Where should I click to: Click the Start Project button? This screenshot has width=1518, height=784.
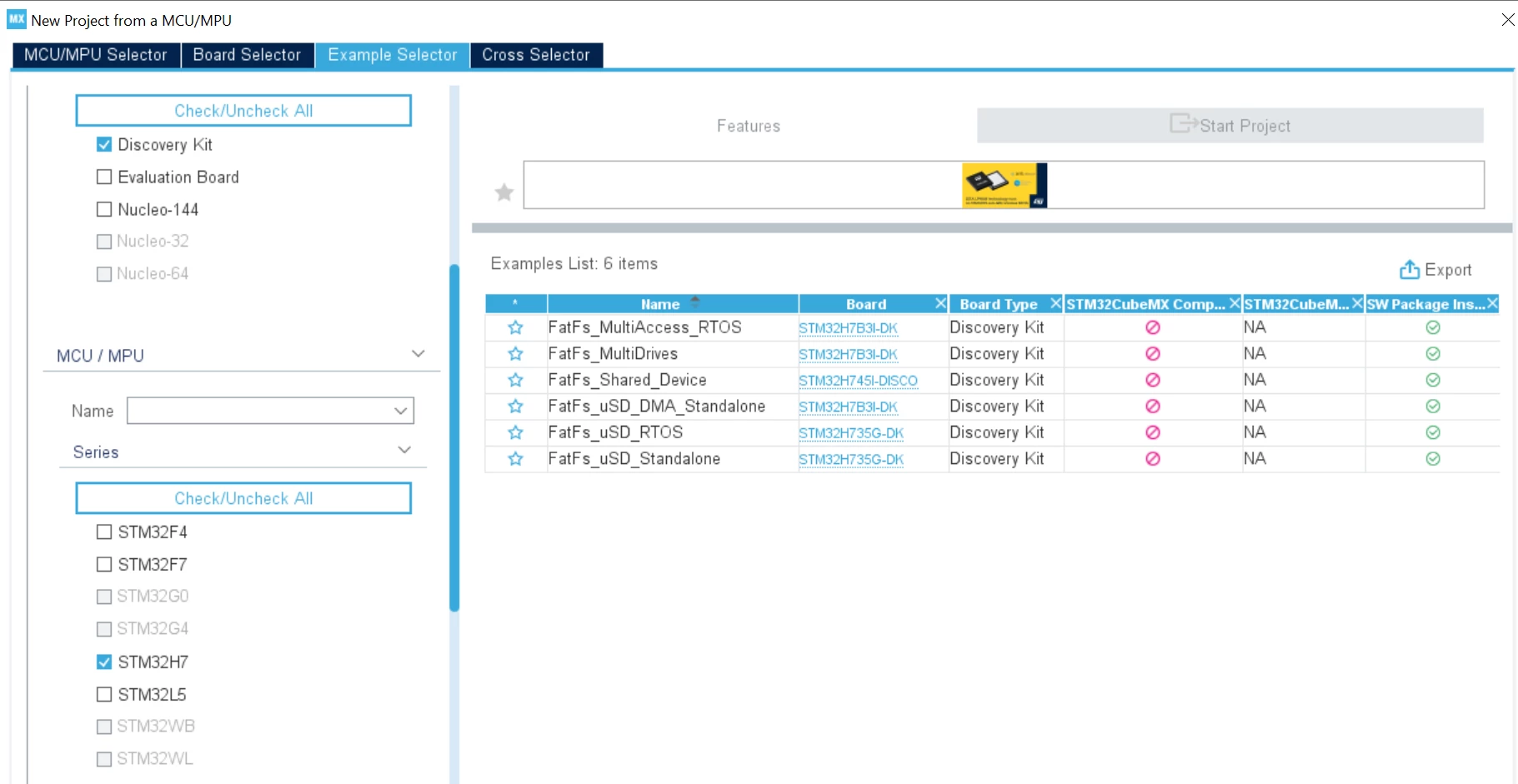tap(1230, 126)
